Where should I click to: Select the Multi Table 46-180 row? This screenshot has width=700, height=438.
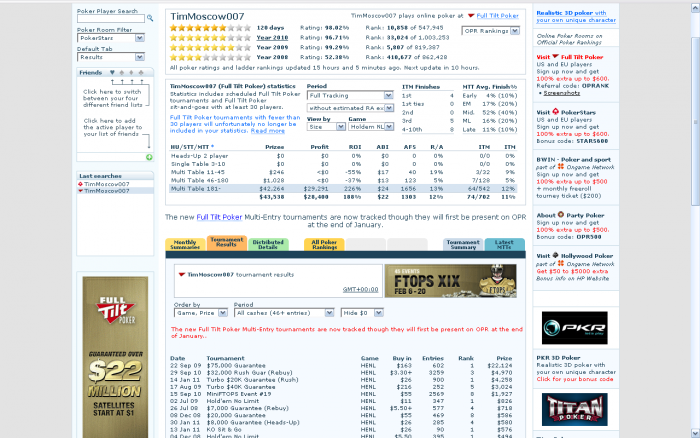(343, 180)
